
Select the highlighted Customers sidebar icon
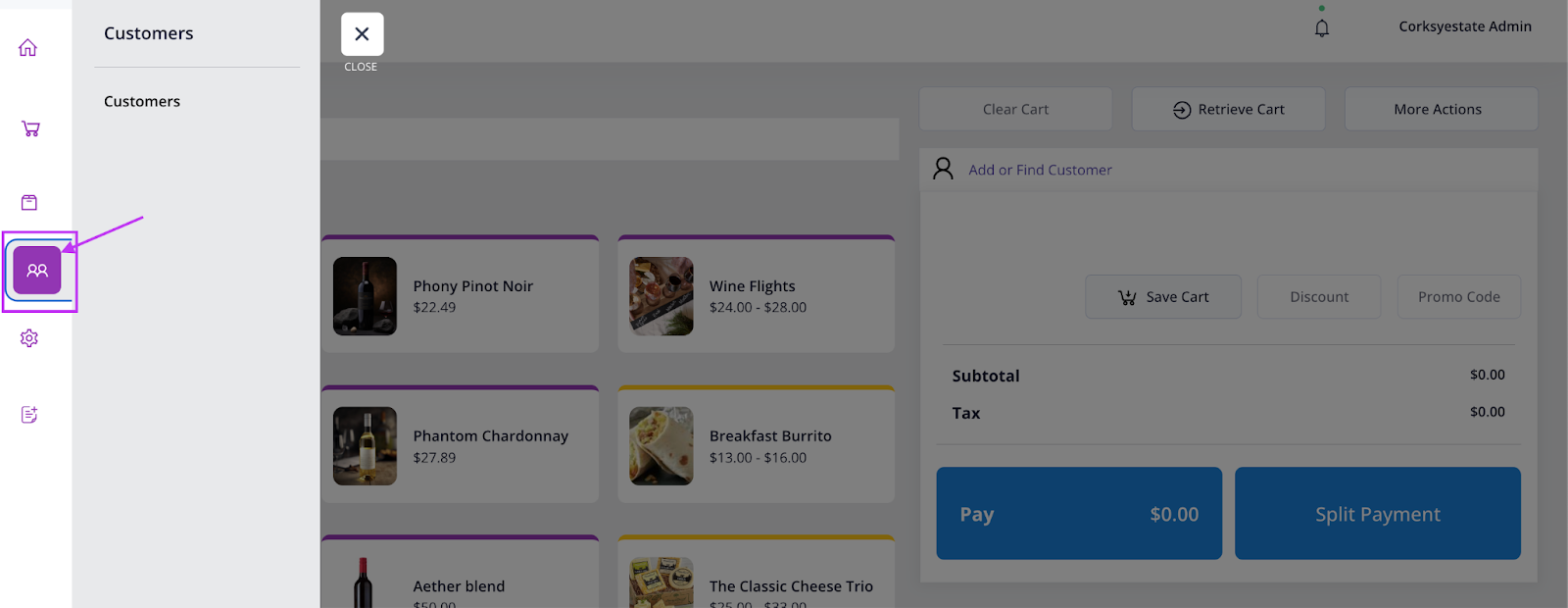click(37, 271)
